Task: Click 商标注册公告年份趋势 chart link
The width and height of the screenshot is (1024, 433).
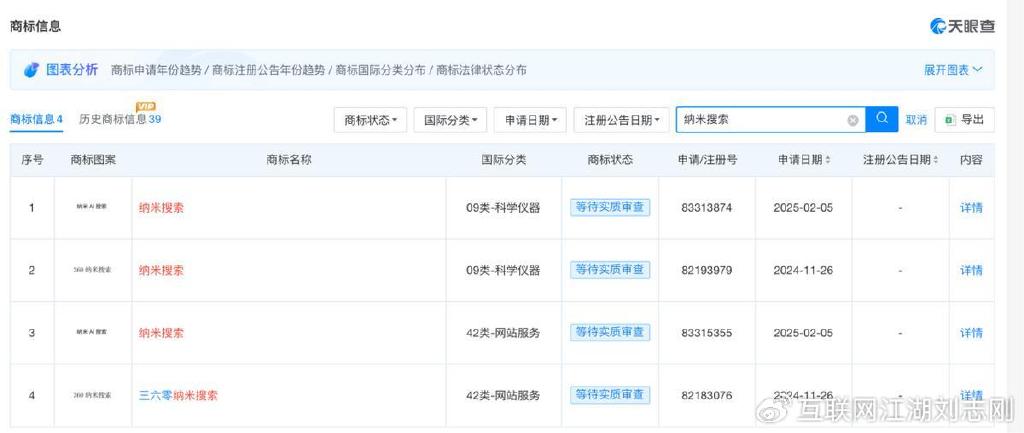Action: tap(268, 70)
